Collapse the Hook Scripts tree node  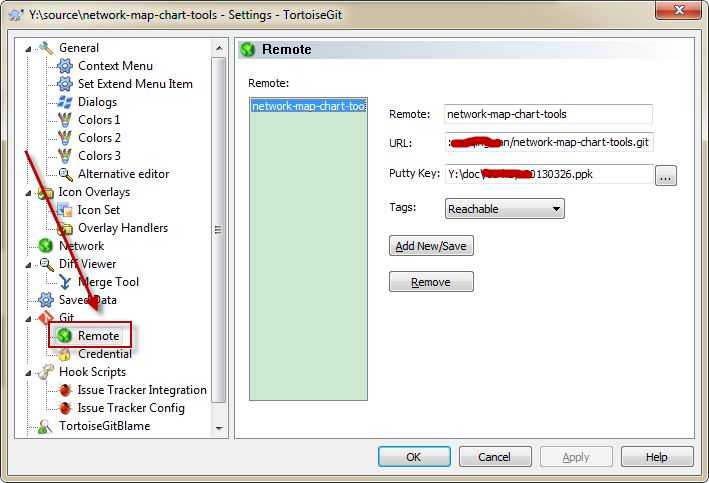click(28, 373)
